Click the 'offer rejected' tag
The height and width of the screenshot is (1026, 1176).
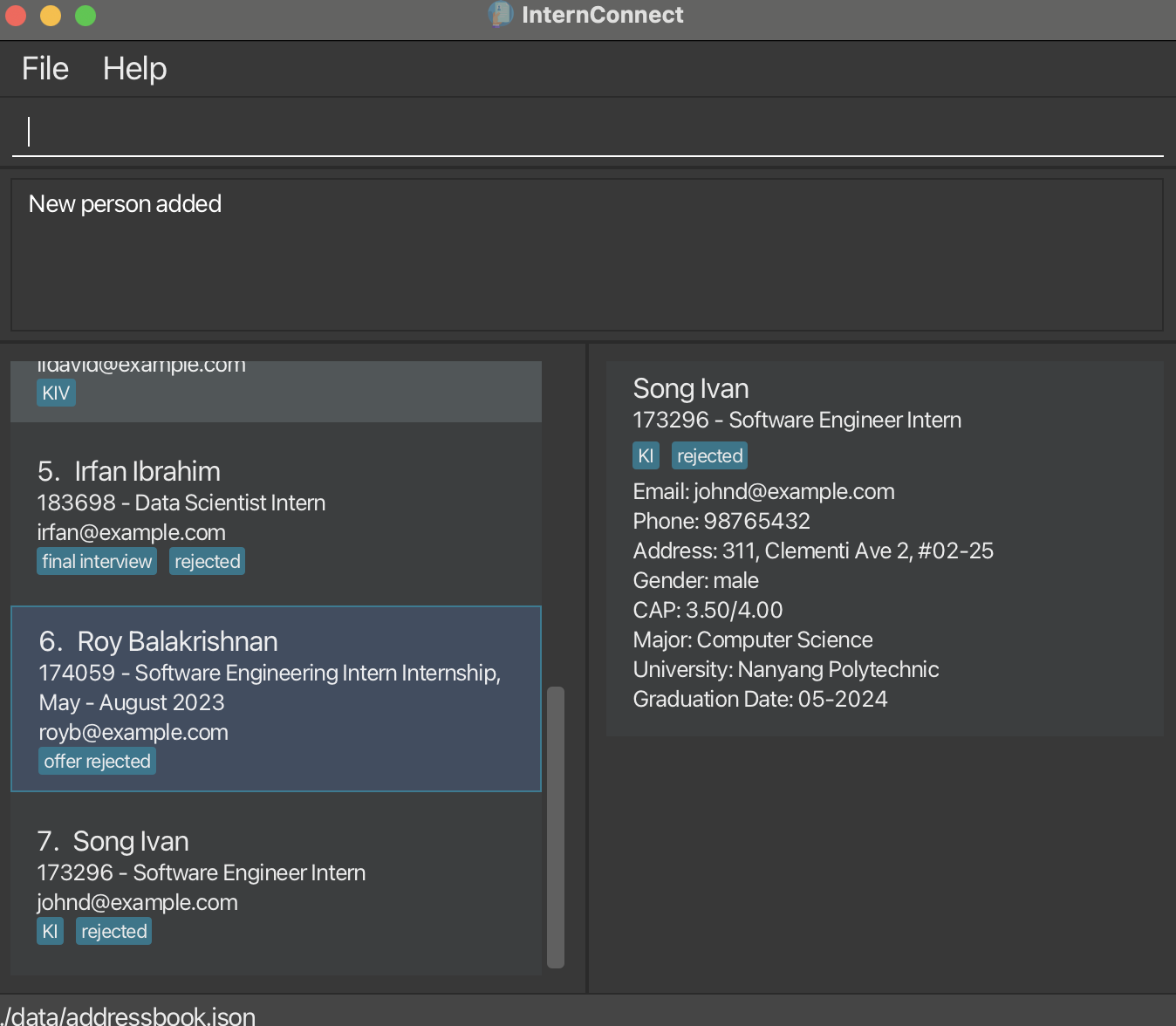point(97,761)
